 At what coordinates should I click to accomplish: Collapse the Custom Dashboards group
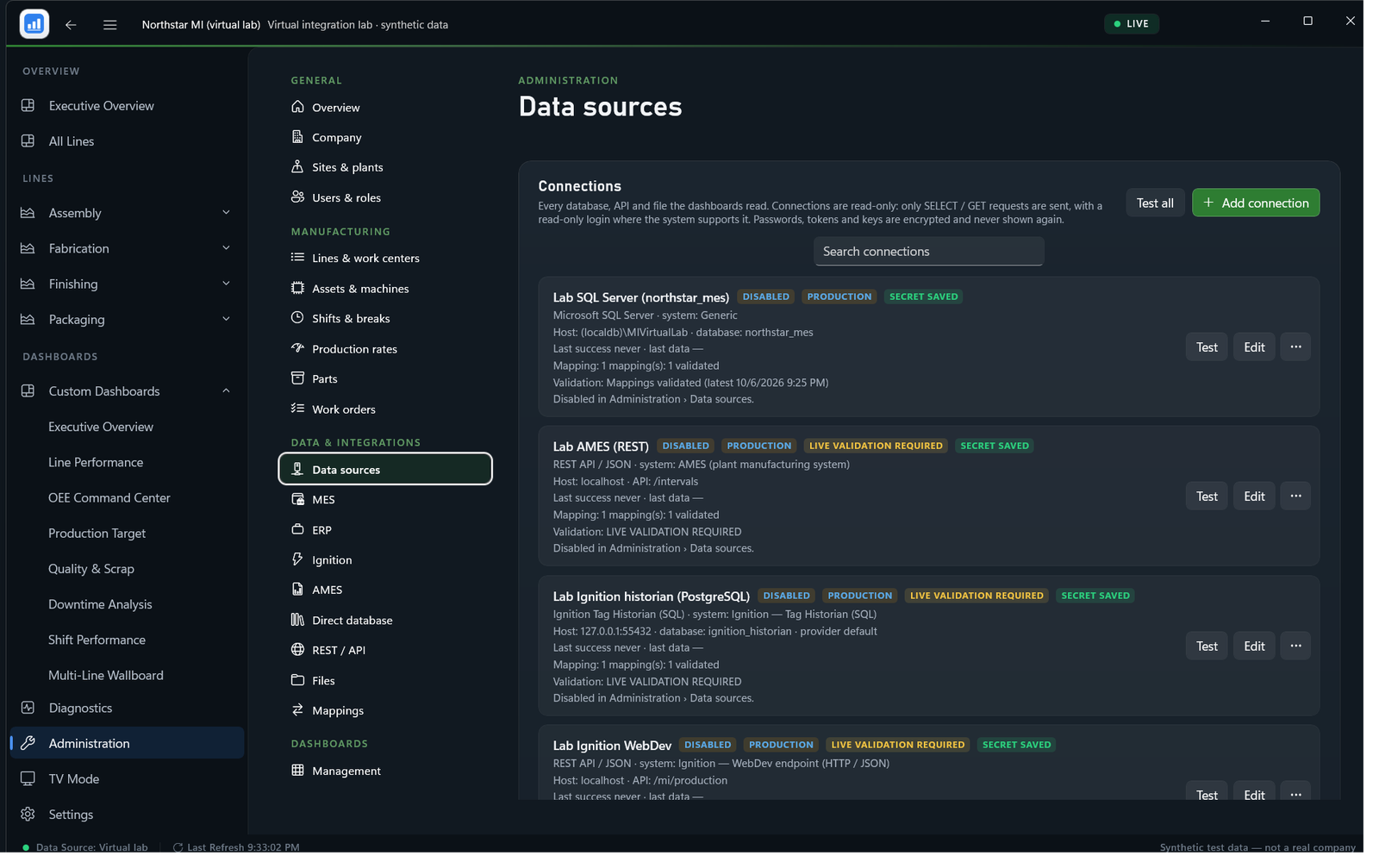[226, 391]
